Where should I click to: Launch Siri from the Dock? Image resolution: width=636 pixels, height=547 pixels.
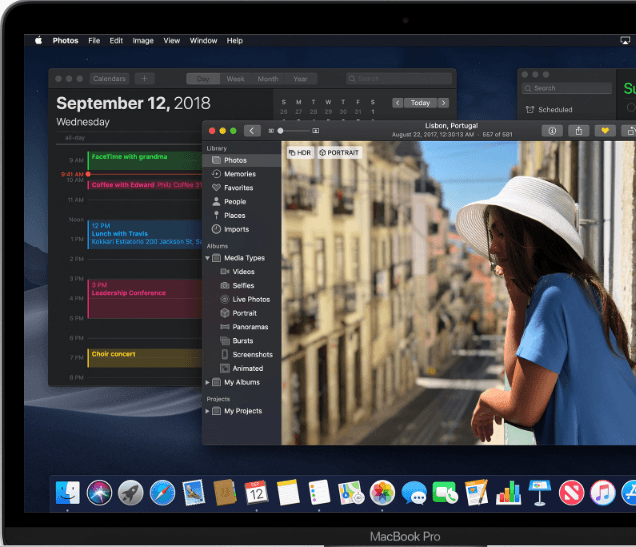98,492
